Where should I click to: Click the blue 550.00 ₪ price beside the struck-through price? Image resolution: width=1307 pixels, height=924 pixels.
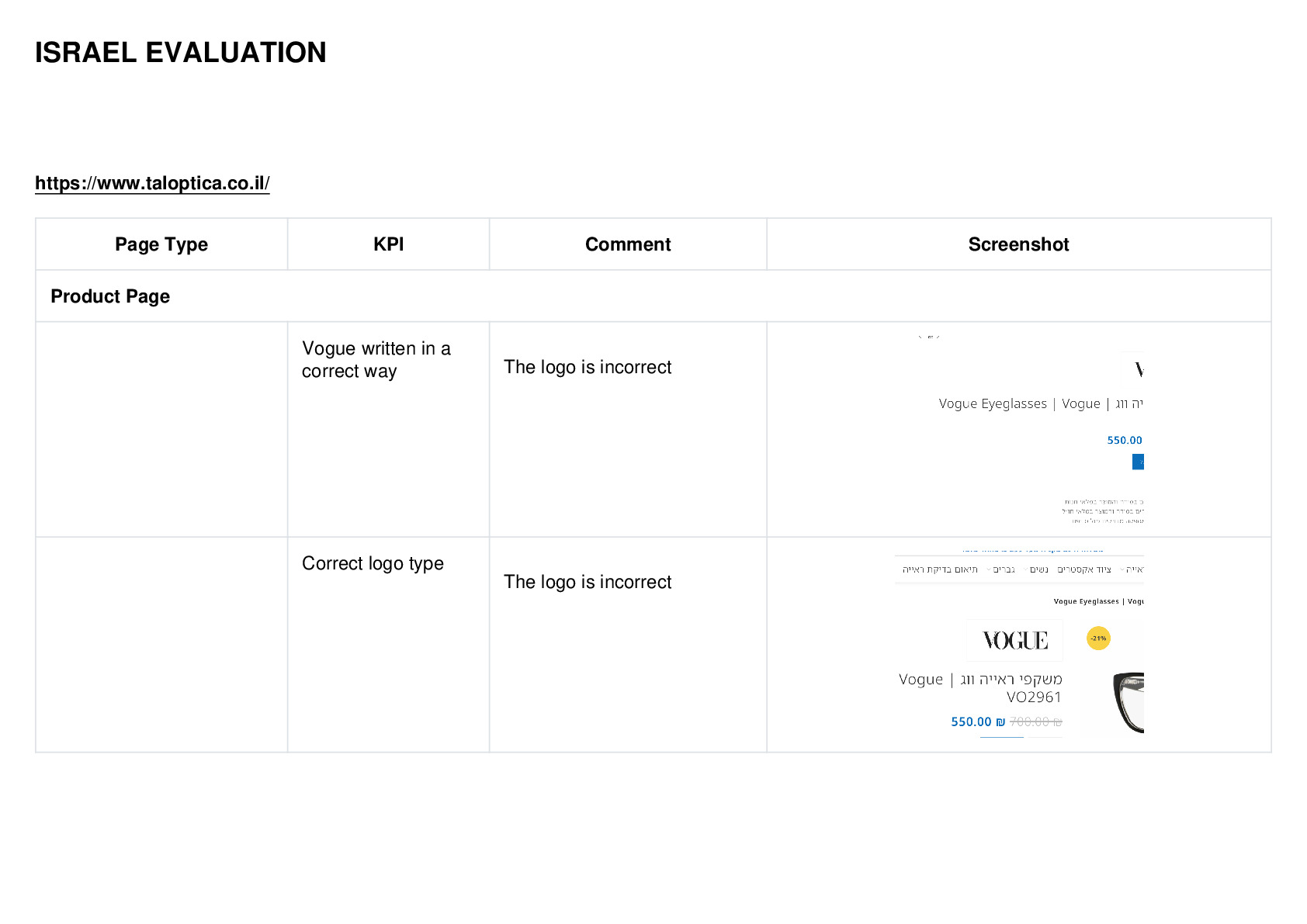pyautogui.click(x=978, y=722)
